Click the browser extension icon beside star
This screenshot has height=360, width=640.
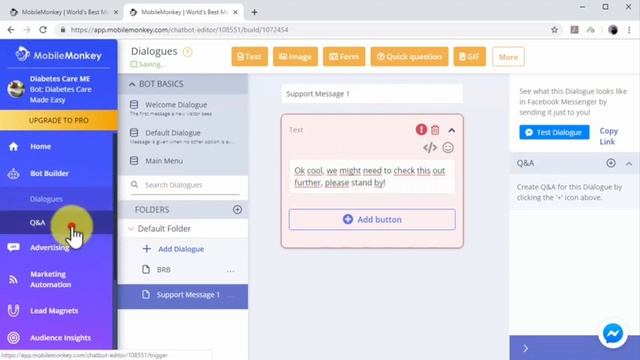[574, 30]
